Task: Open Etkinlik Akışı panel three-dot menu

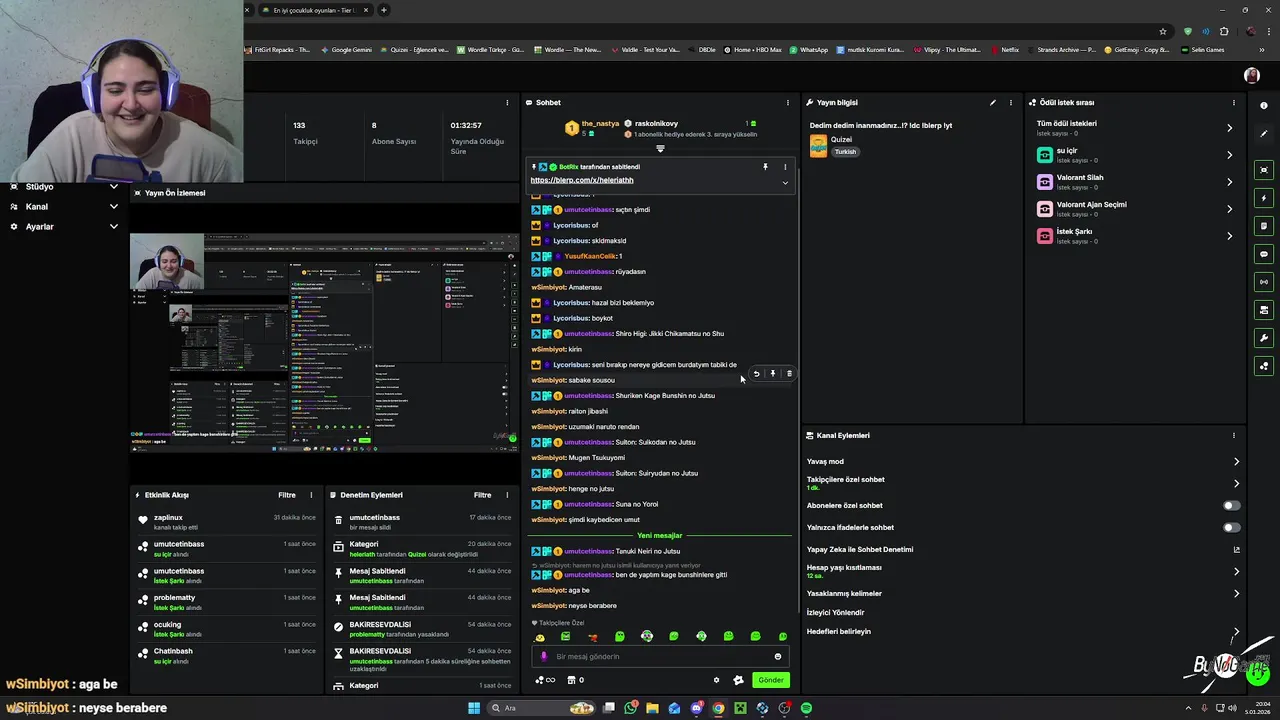Action: coord(311,495)
